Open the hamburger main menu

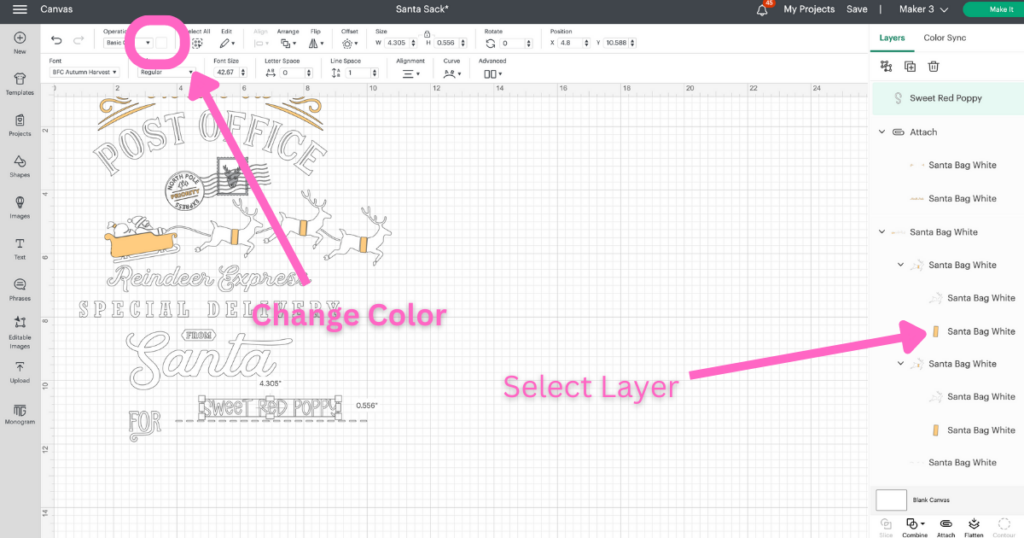pyautogui.click(x=20, y=9)
